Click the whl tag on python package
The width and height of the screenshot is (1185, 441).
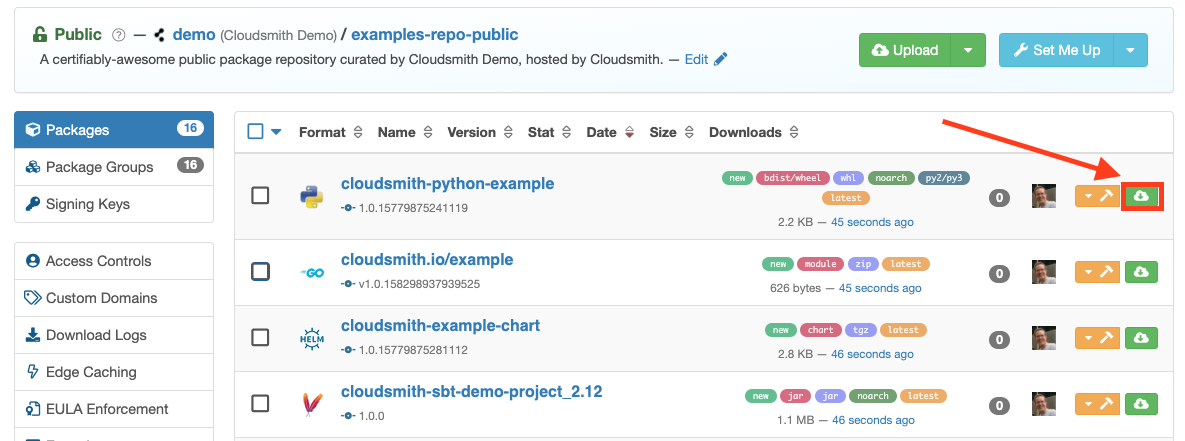tap(848, 178)
